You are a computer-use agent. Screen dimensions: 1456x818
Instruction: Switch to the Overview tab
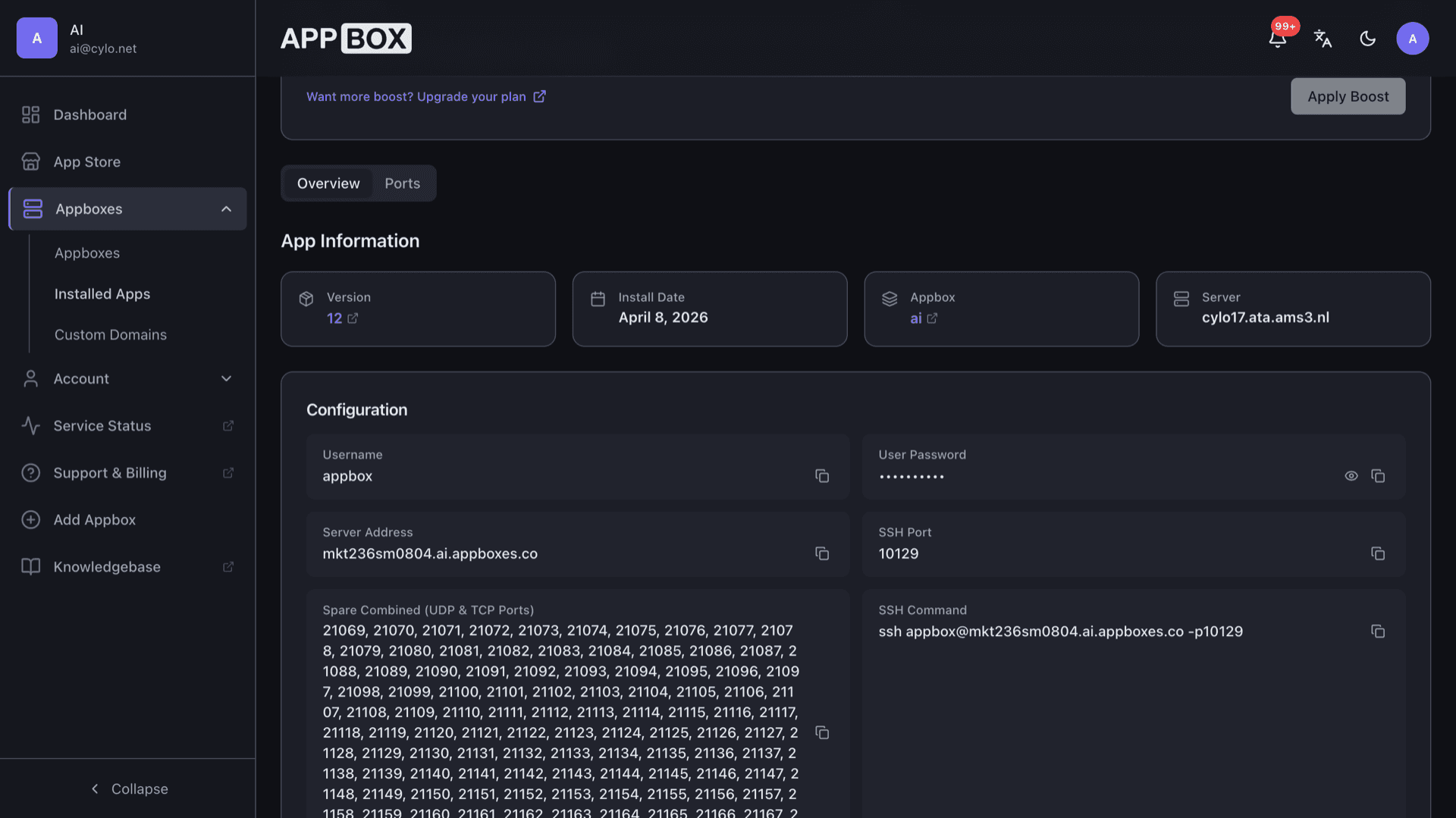[x=328, y=183]
